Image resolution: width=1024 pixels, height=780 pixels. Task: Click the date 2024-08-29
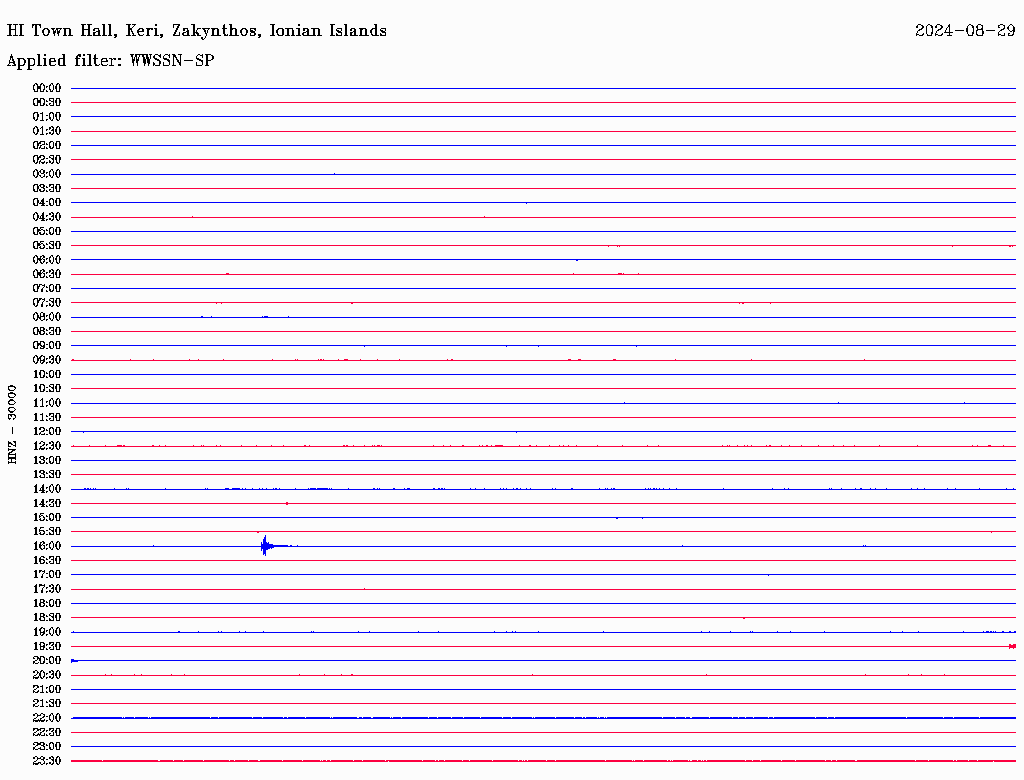[965, 31]
